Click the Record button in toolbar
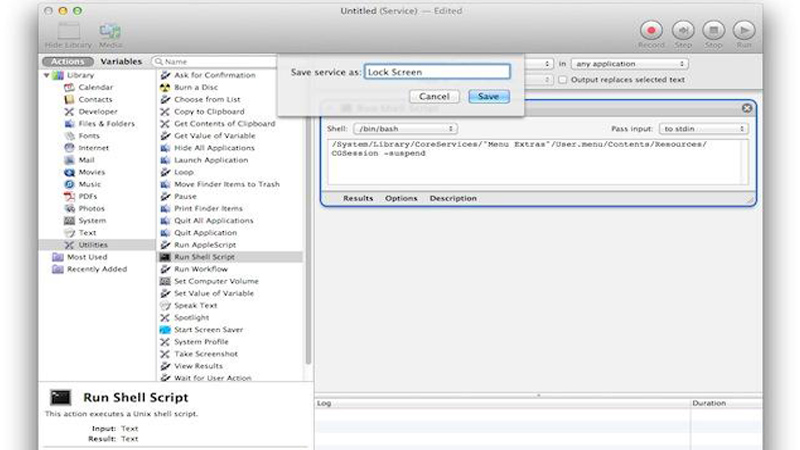800x450 pixels. click(651, 30)
